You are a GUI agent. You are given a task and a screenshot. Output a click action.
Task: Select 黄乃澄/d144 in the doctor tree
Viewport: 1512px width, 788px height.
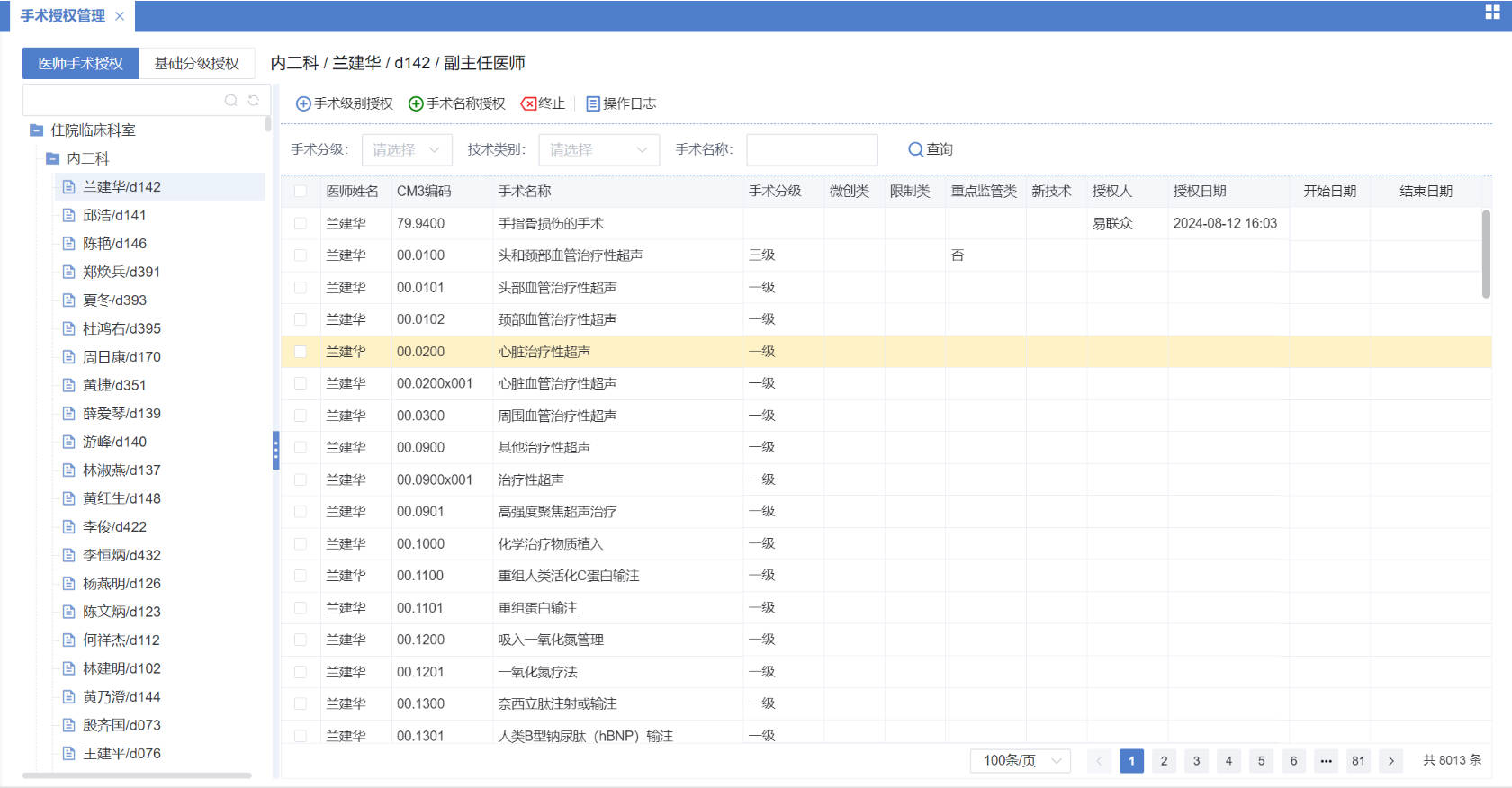(x=121, y=697)
